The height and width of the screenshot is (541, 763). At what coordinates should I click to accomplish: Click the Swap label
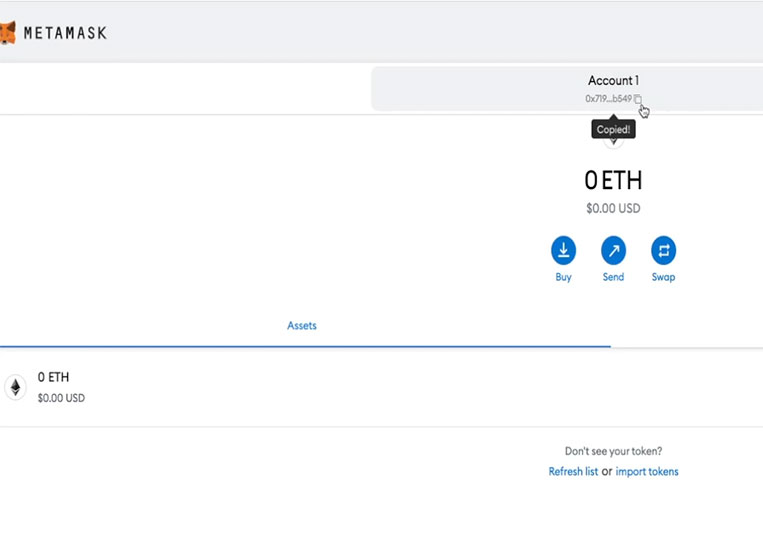click(663, 277)
